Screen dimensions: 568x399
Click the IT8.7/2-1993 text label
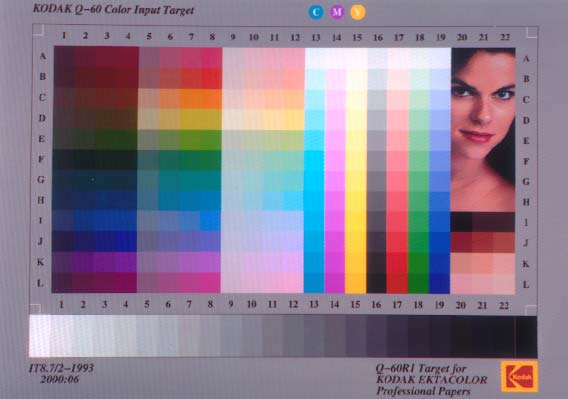point(61,368)
